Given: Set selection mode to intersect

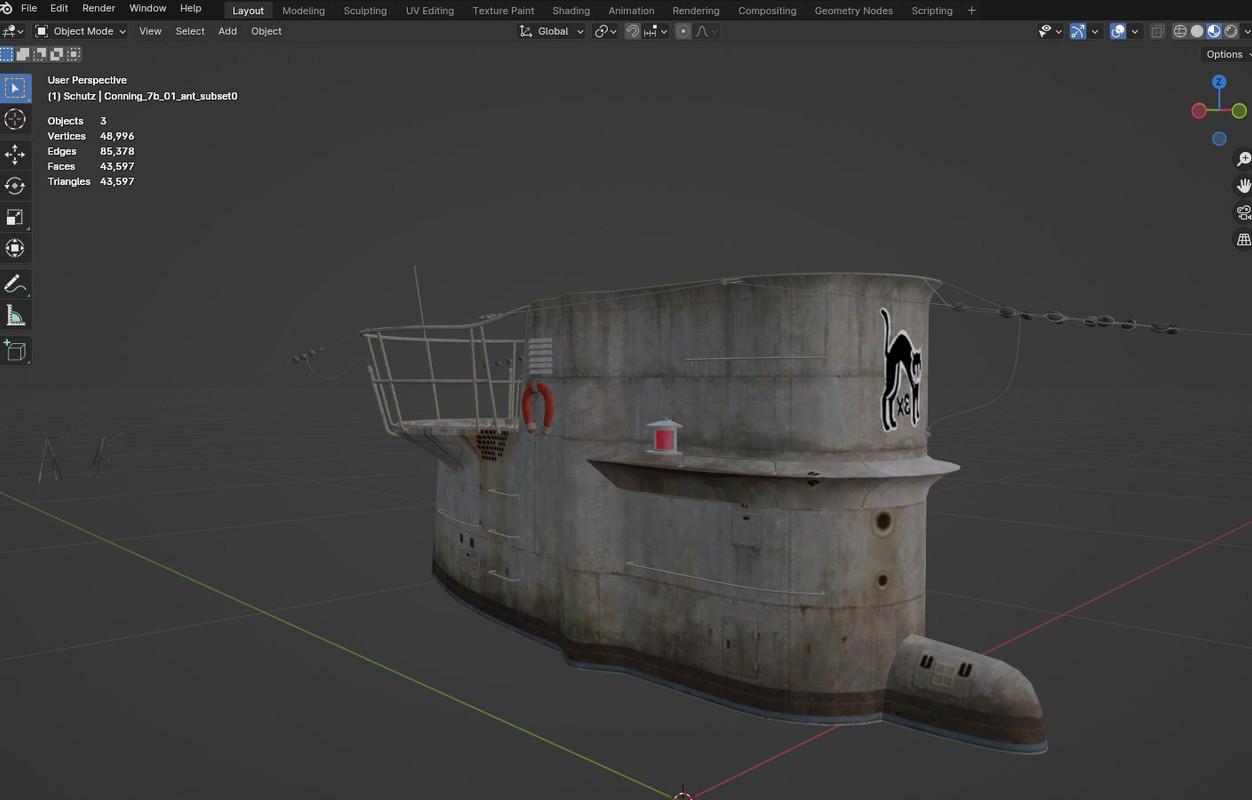Looking at the screenshot, I should point(75,54).
